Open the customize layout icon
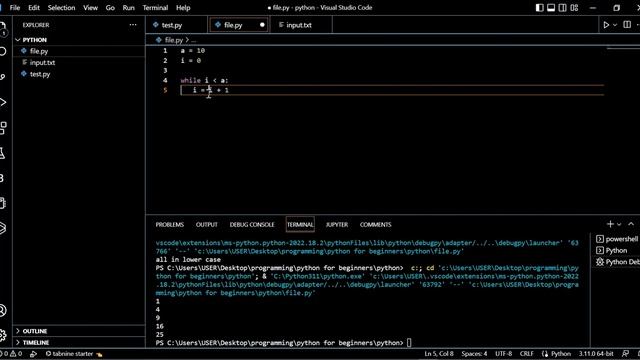 (574, 8)
